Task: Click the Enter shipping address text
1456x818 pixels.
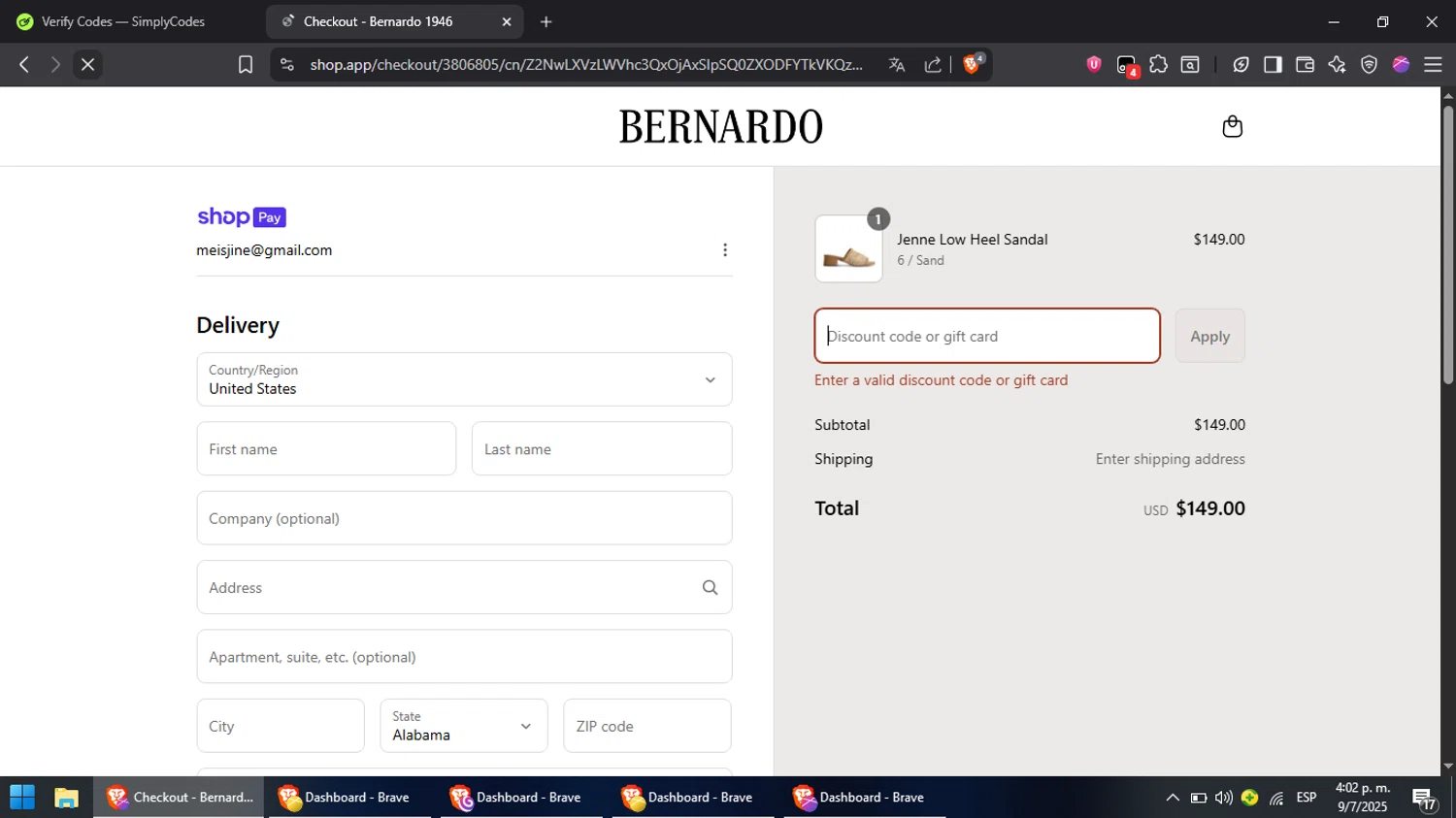Action: (1171, 459)
